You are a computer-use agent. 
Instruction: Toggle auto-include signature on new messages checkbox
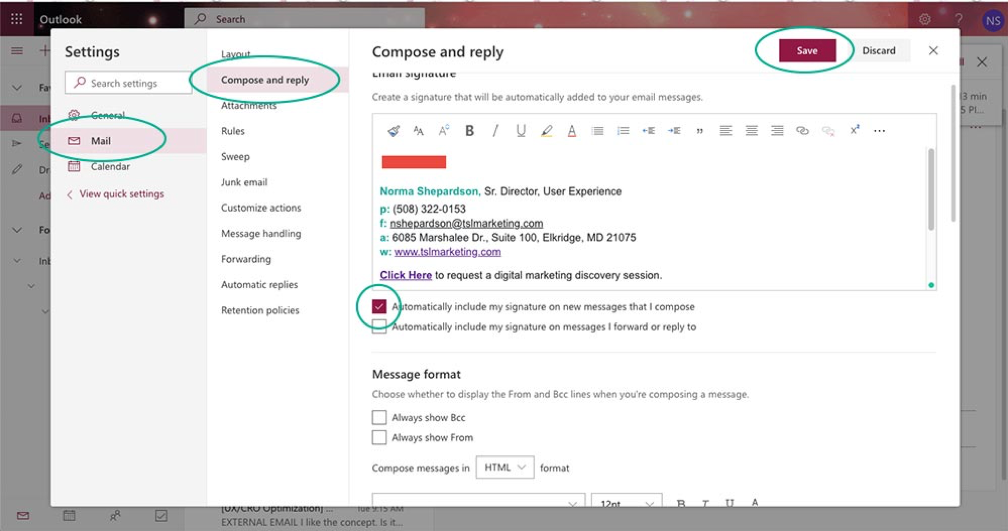point(379,307)
